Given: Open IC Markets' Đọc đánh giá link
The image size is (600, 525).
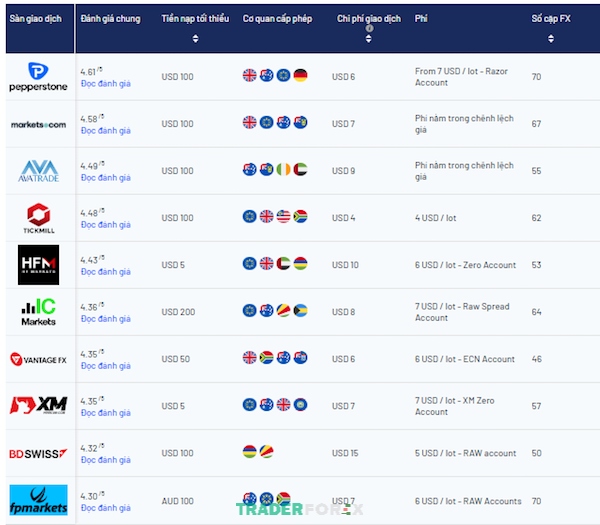Looking at the screenshot, I should point(106,319).
